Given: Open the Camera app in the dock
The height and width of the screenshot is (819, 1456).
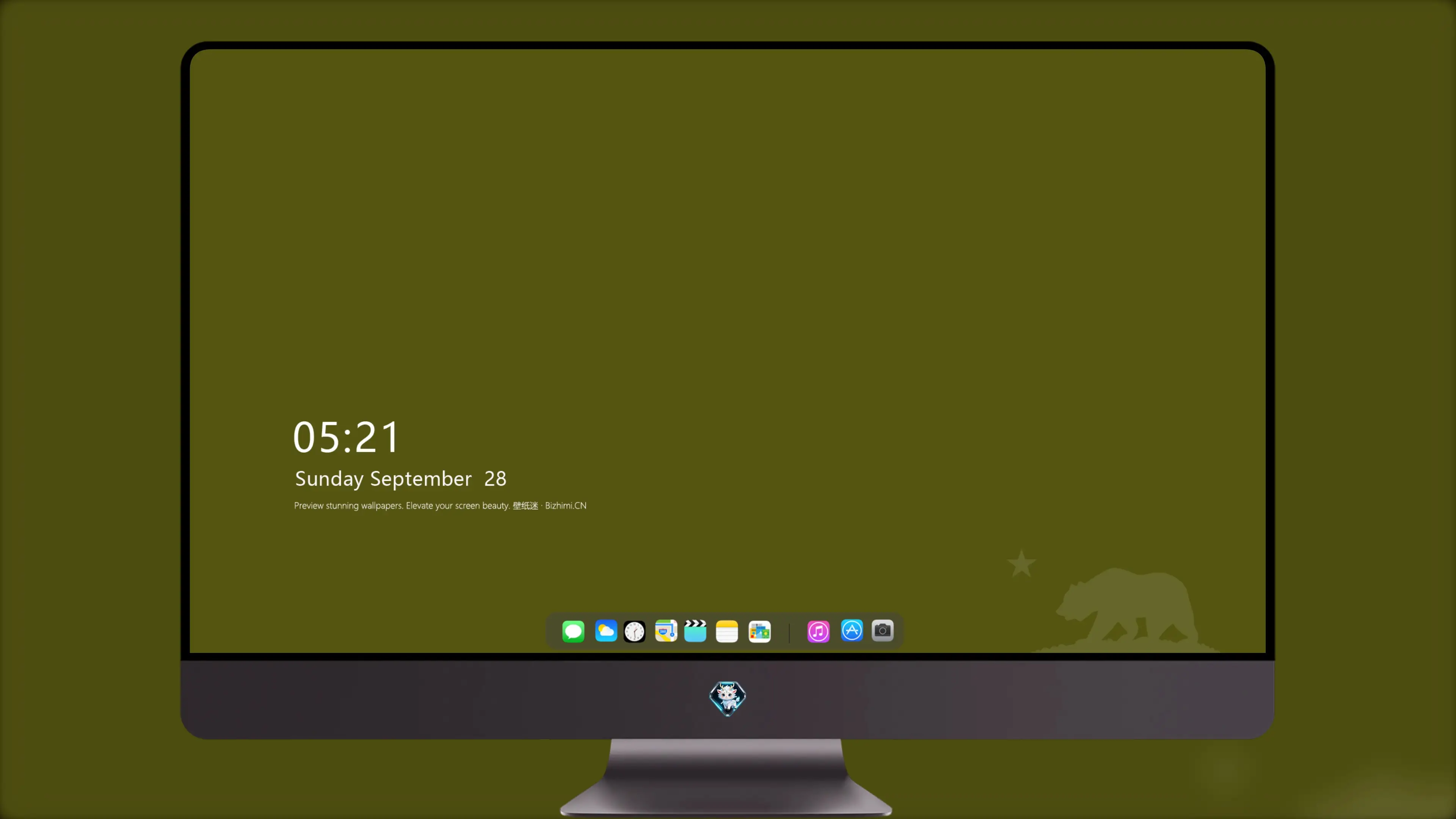Looking at the screenshot, I should (882, 630).
